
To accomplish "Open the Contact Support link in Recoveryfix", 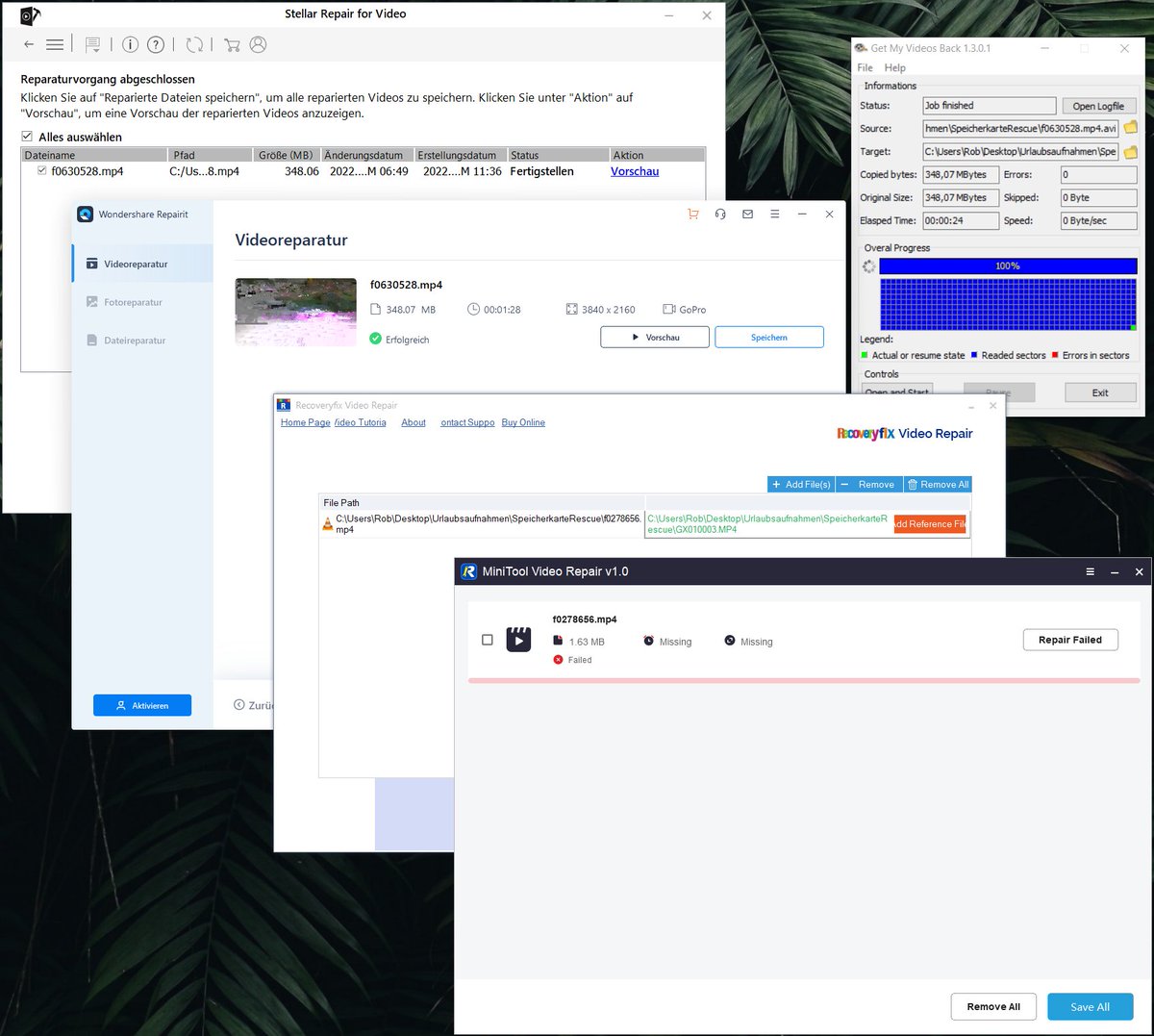I will point(467,422).
